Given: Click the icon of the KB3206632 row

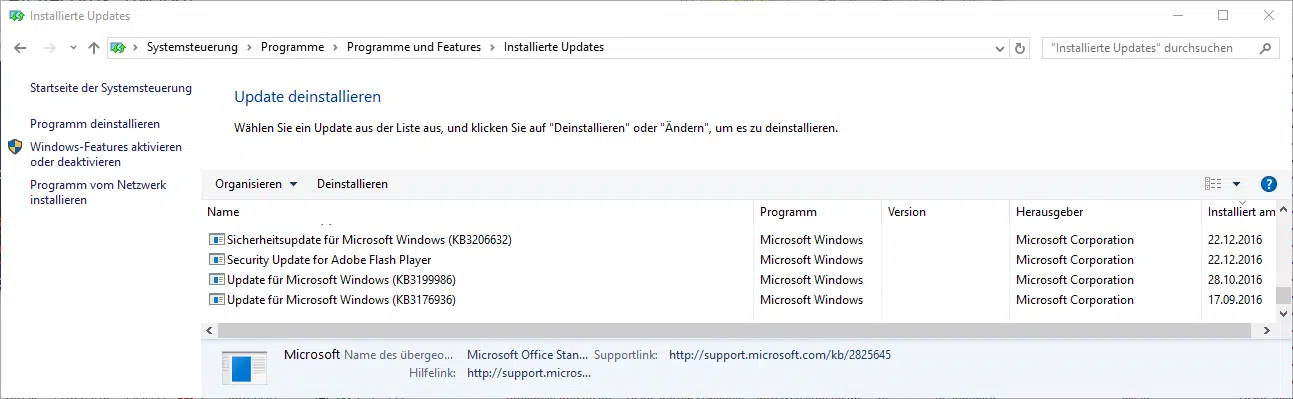Looking at the screenshot, I should point(217,240).
